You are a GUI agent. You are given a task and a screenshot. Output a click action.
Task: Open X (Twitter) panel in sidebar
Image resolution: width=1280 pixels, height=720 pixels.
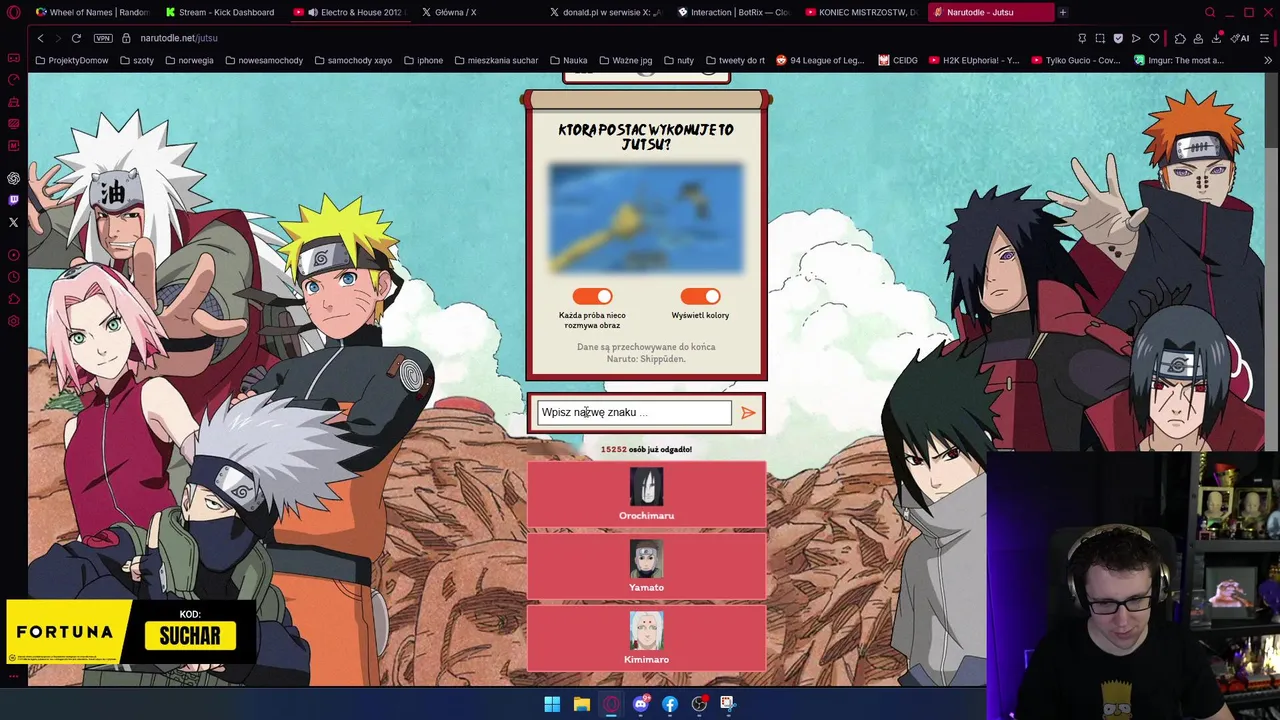pos(13,222)
